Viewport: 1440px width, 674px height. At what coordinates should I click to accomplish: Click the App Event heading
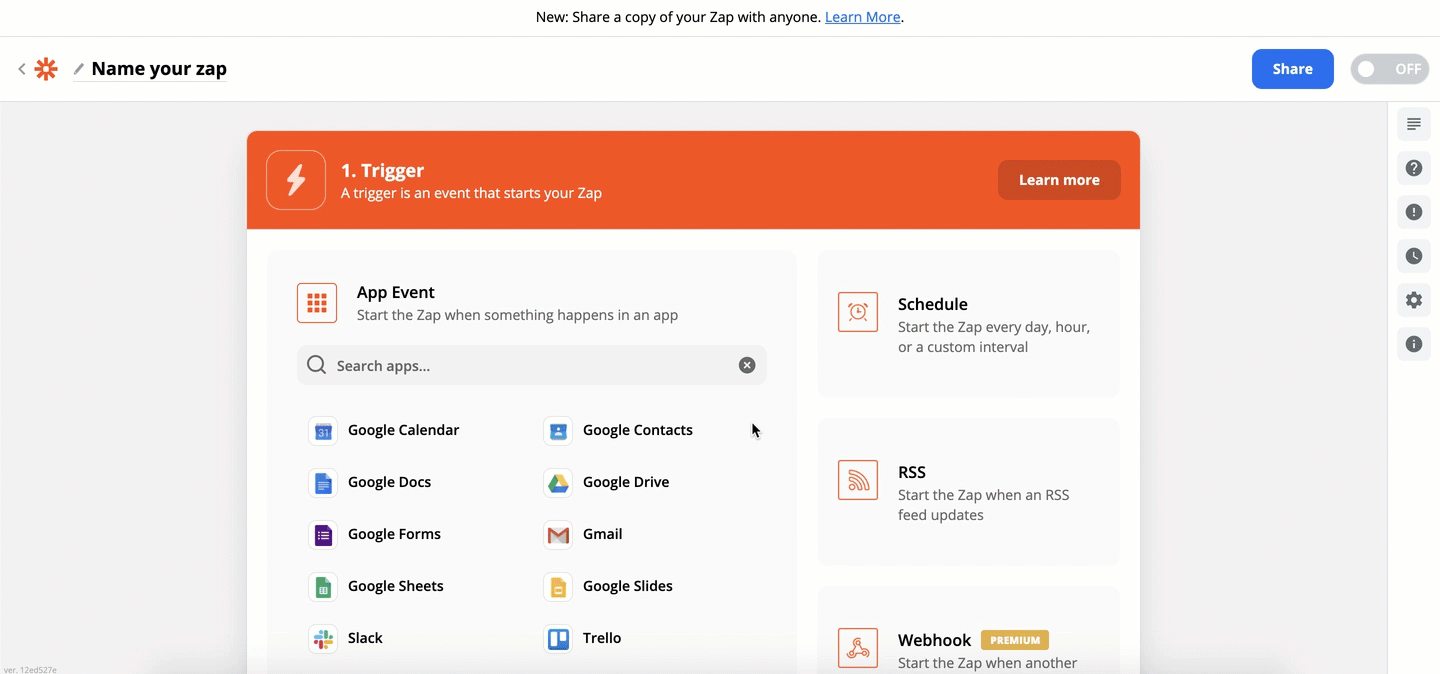click(x=396, y=292)
